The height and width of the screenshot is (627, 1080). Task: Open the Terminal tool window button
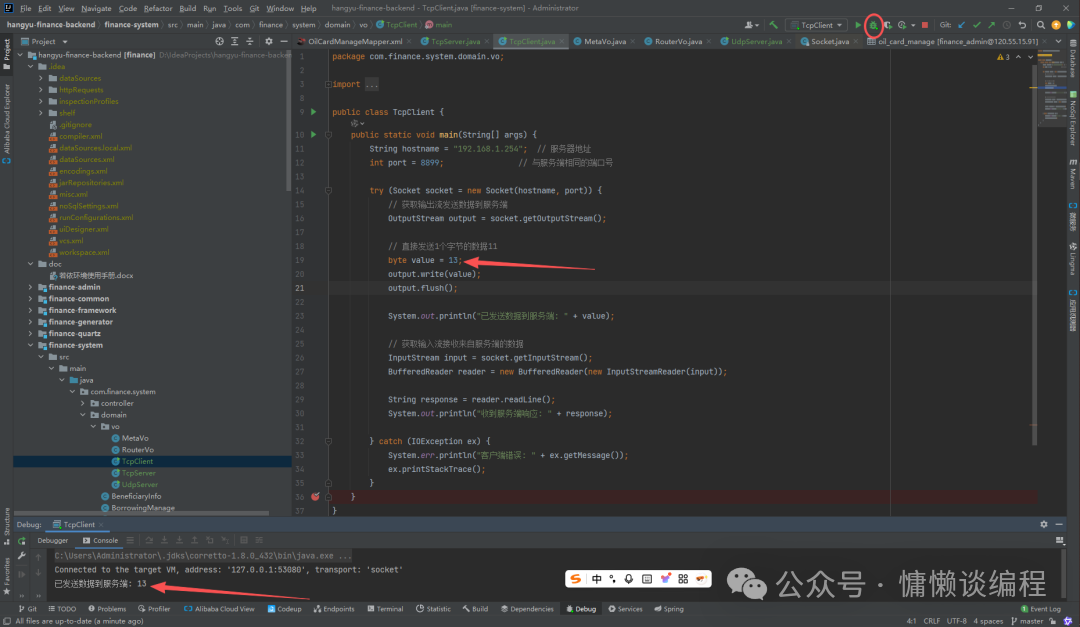pyautogui.click(x=385, y=609)
